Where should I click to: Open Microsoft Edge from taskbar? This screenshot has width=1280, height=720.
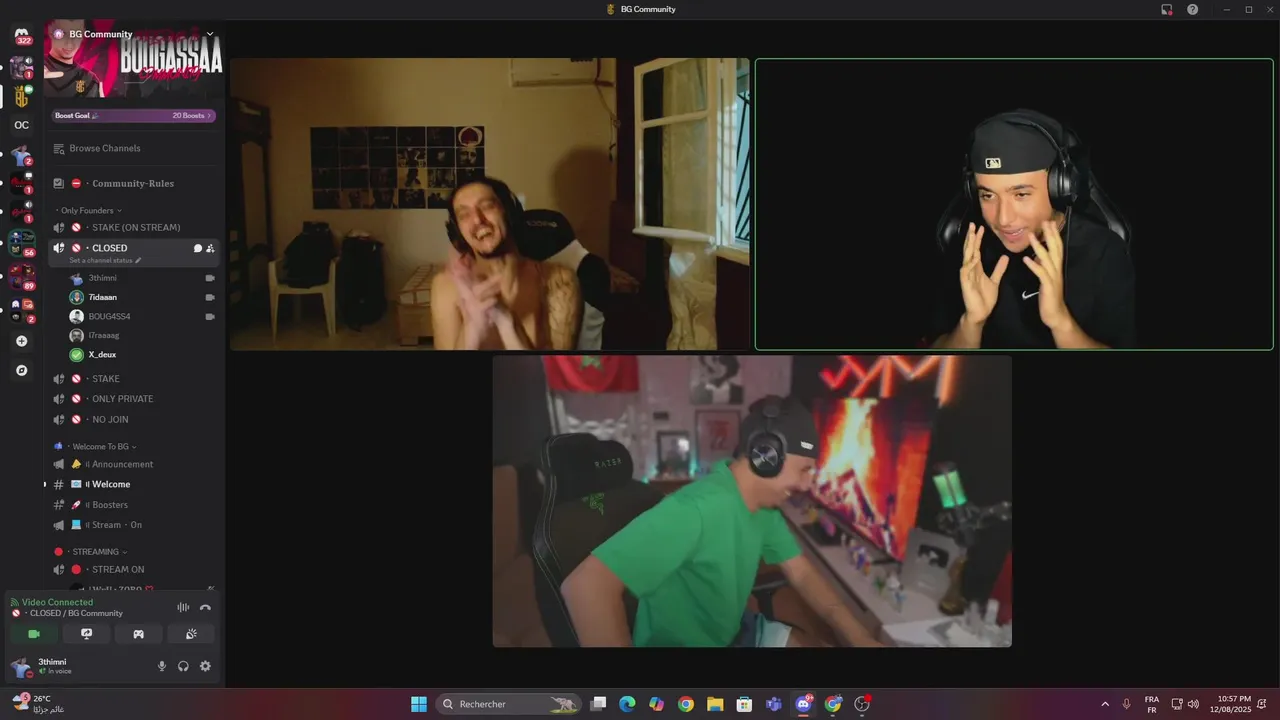pyautogui.click(x=627, y=704)
